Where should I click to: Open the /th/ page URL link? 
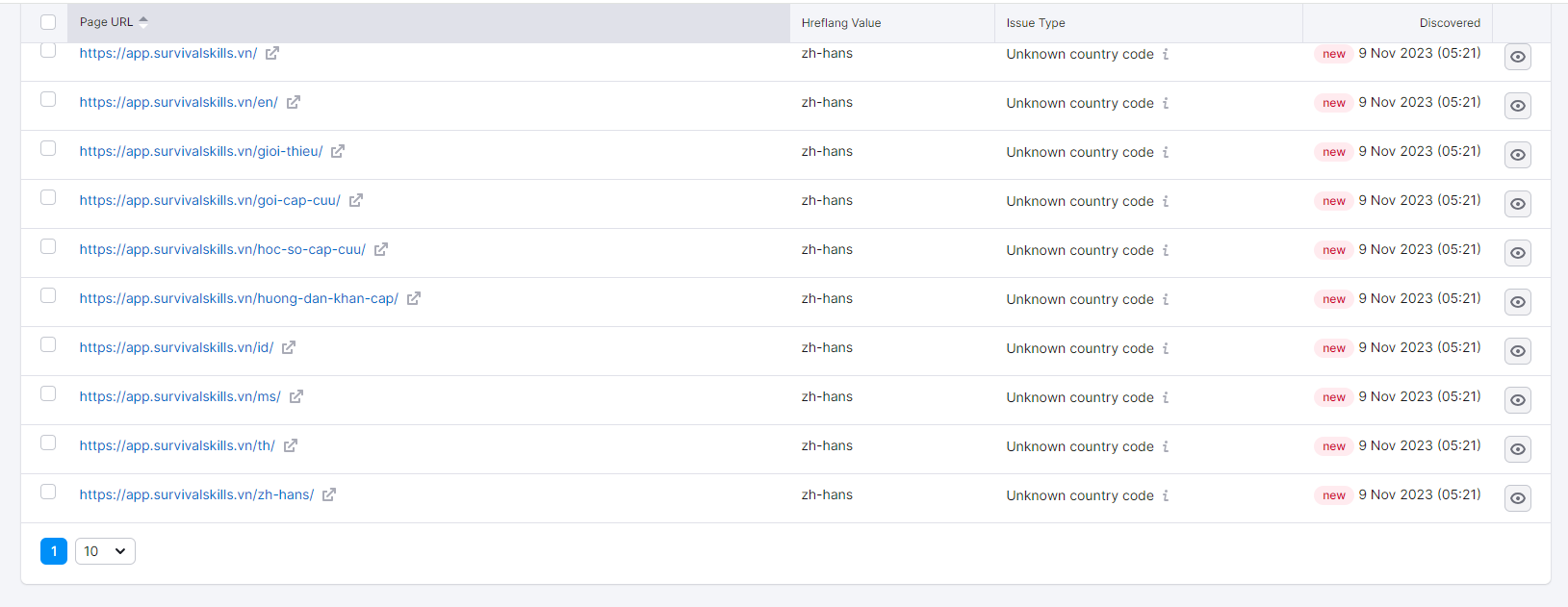tap(177, 445)
